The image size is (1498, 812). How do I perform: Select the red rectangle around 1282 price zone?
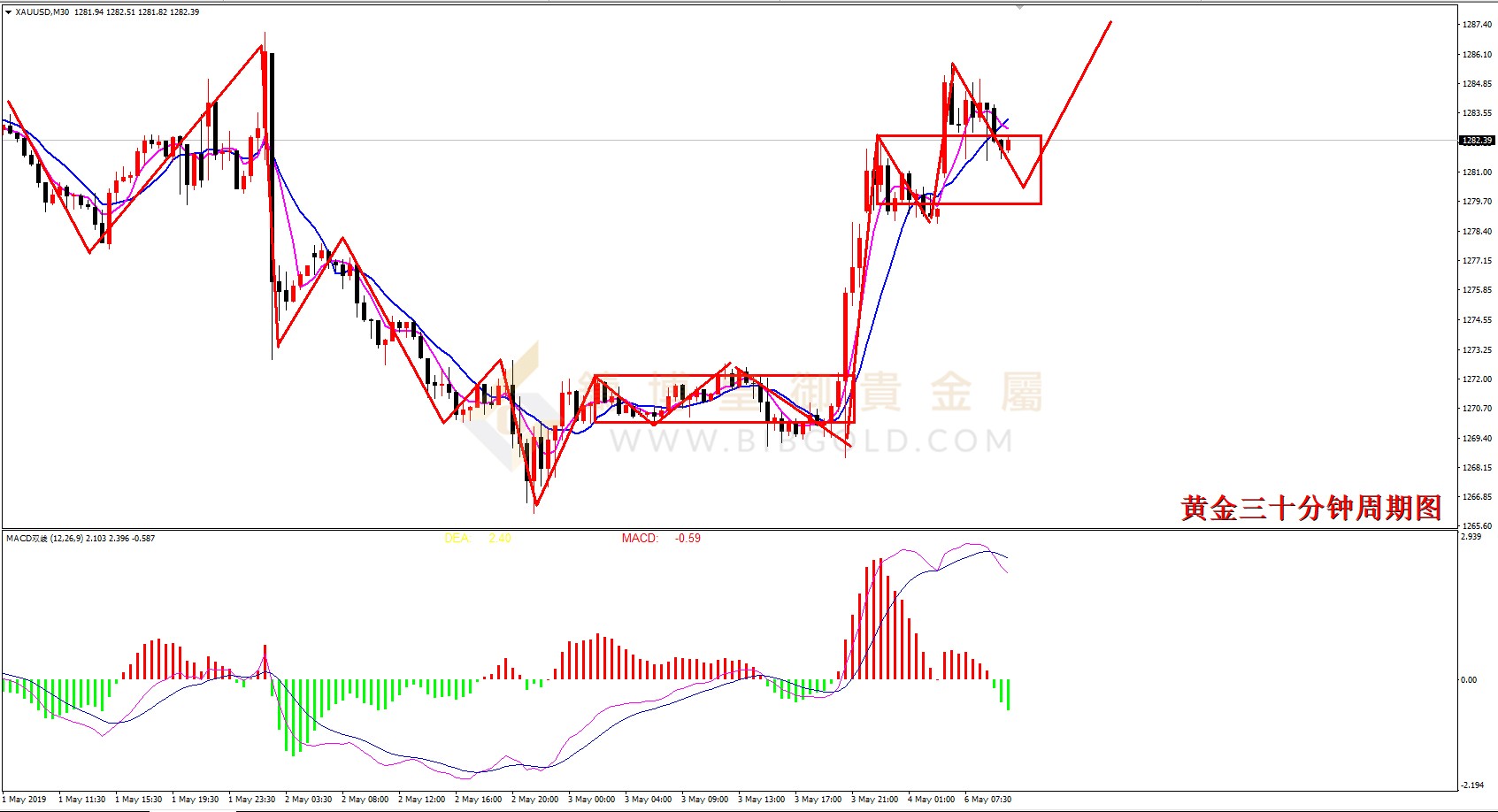point(959,170)
